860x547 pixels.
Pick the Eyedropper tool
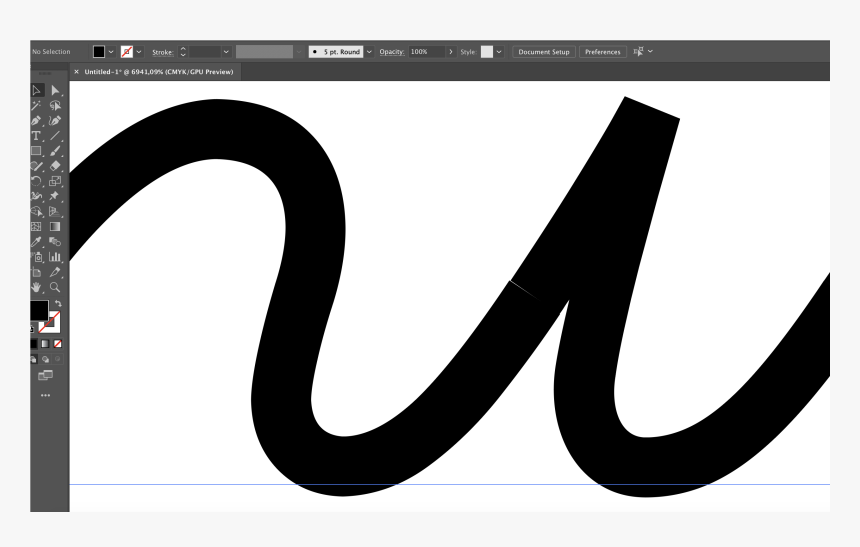point(37,241)
